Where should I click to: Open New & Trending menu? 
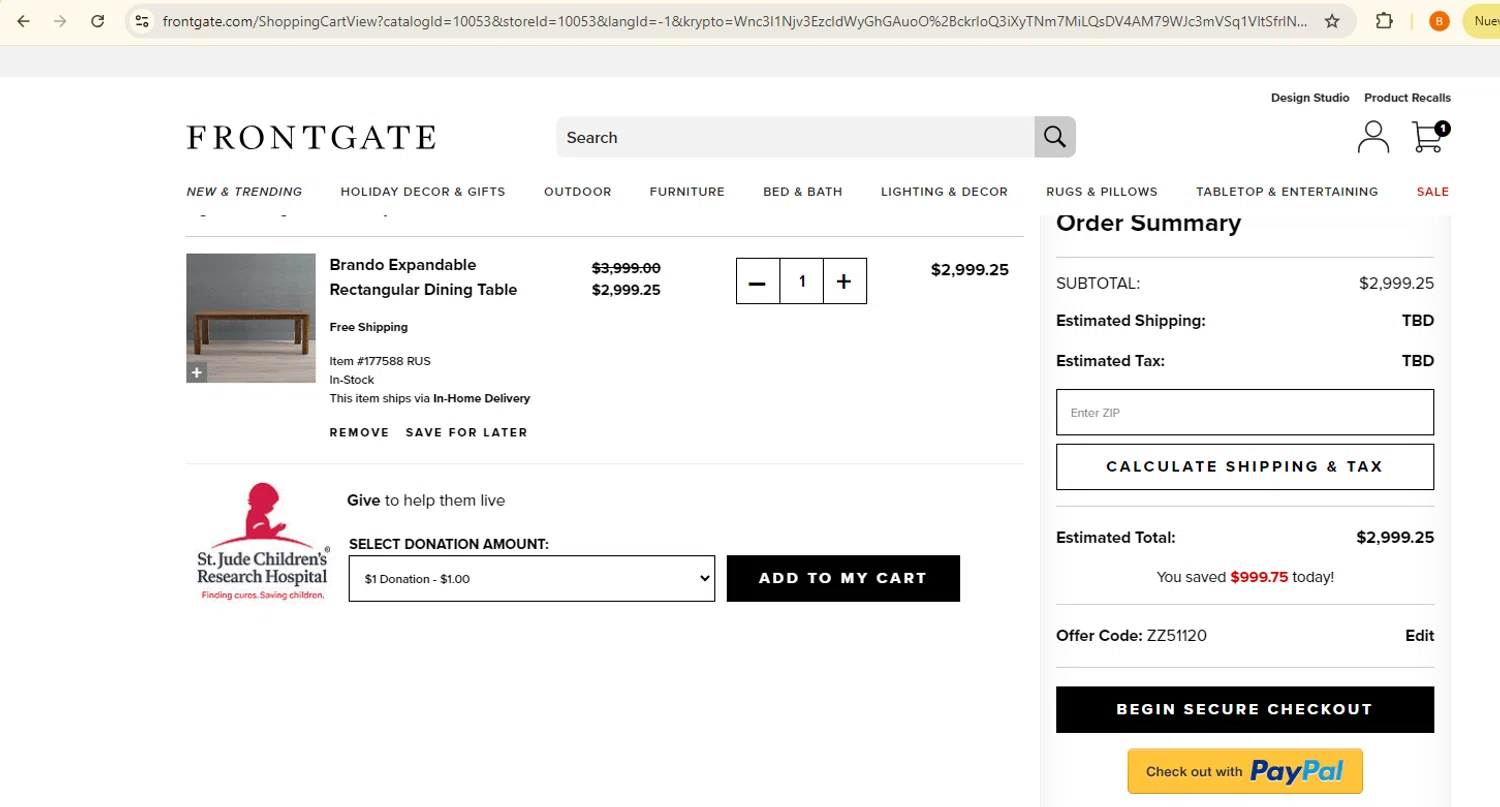[x=244, y=192]
